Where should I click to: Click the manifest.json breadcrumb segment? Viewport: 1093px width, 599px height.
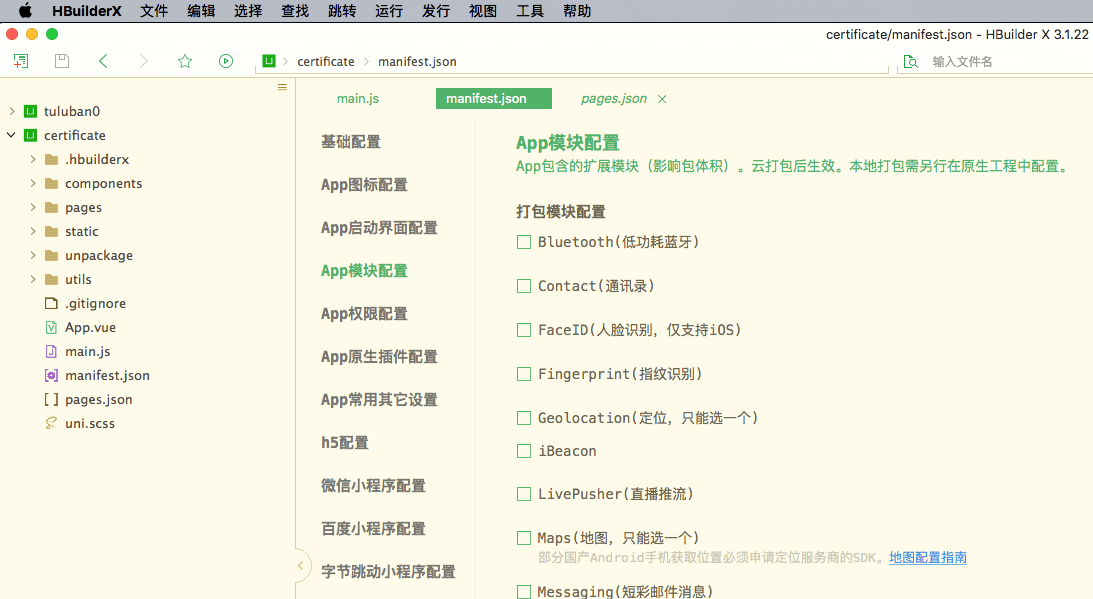[417, 61]
